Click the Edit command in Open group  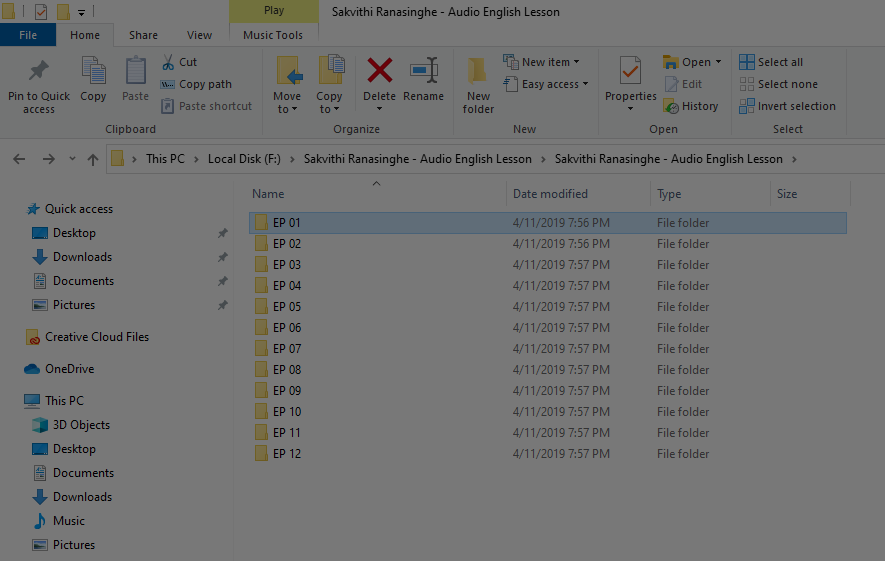pyautogui.click(x=683, y=84)
